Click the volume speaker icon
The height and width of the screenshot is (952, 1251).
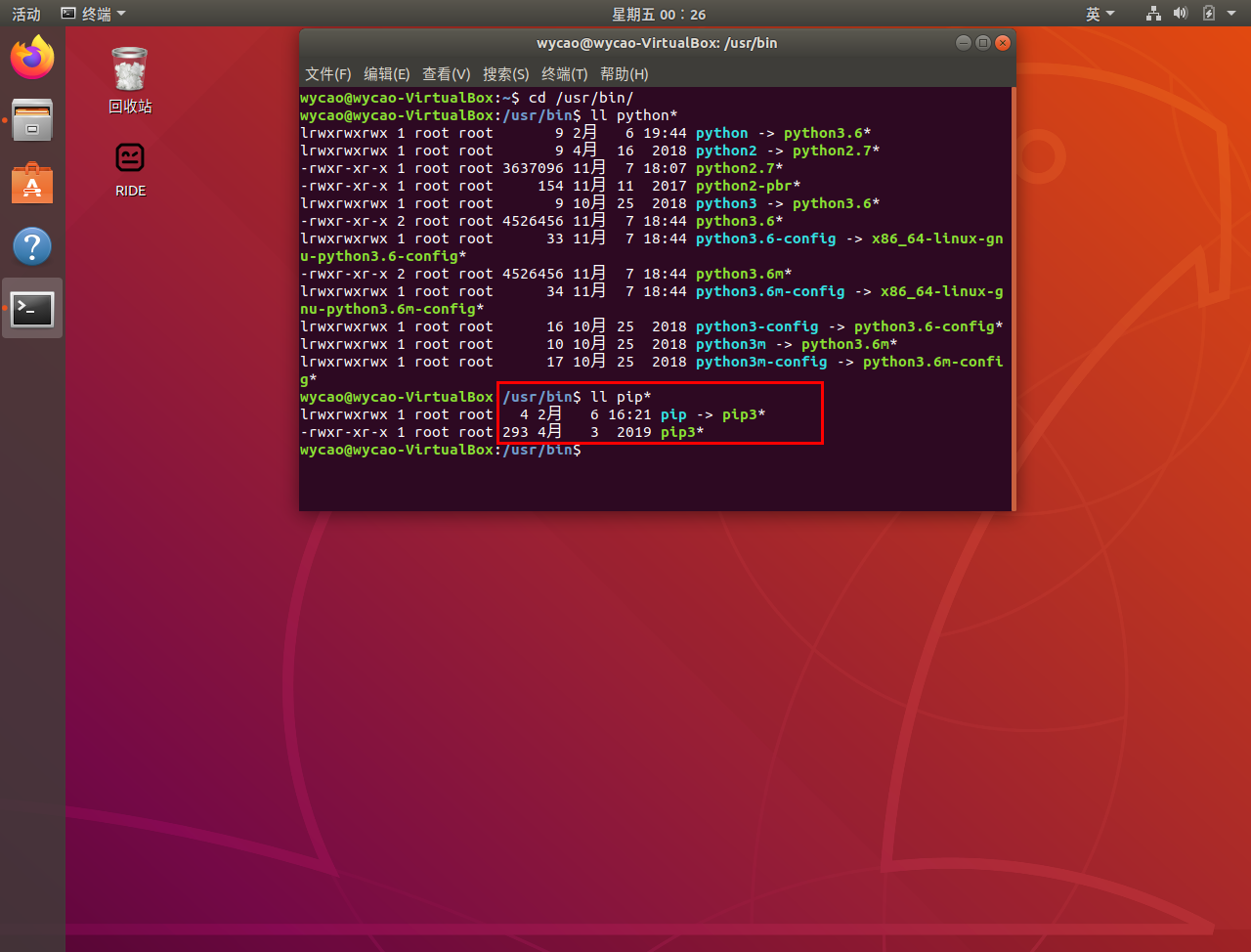tap(1181, 14)
